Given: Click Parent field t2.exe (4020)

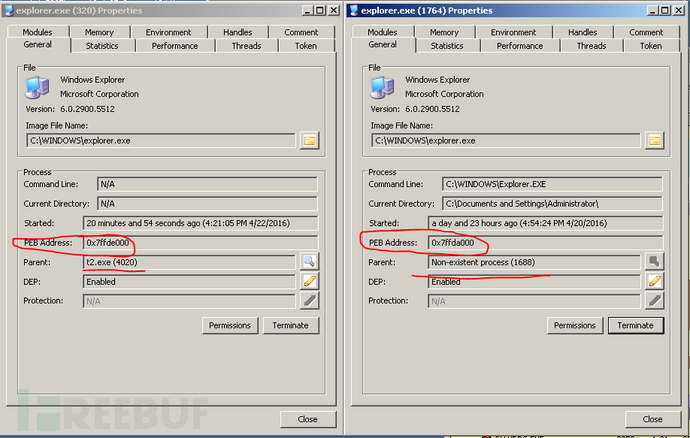Looking at the screenshot, I should click(189, 262).
